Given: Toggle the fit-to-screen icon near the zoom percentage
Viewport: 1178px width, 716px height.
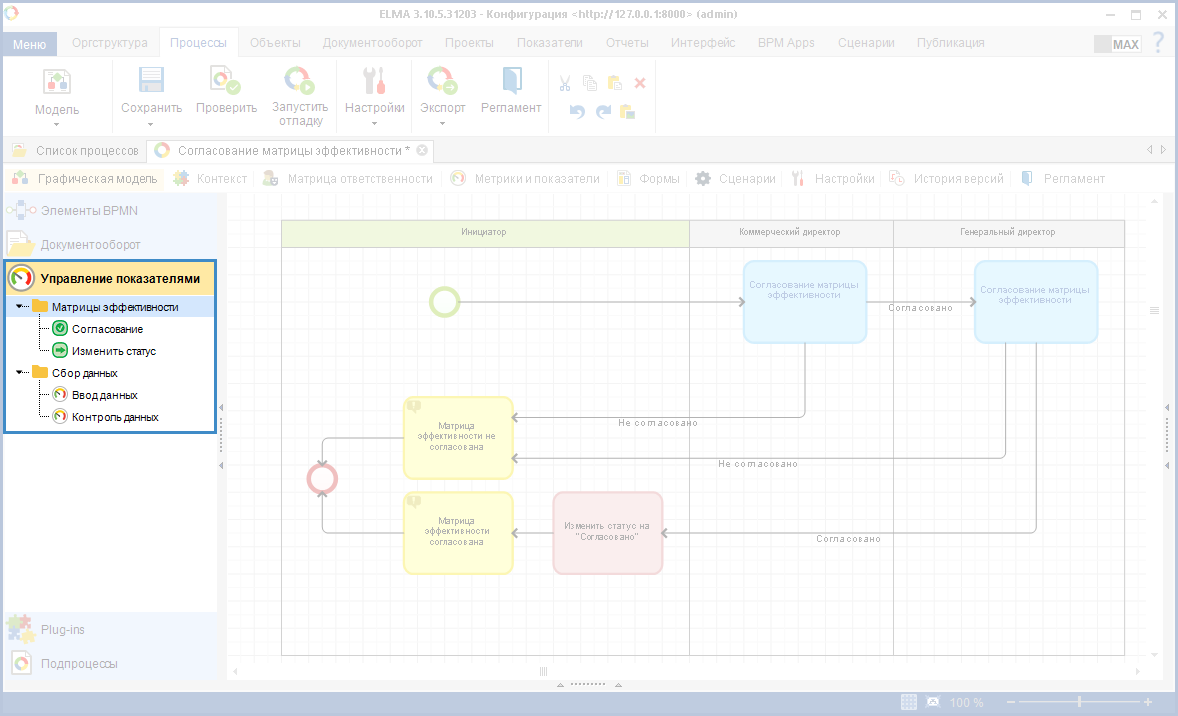Looking at the screenshot, I should tap(933, 702).
